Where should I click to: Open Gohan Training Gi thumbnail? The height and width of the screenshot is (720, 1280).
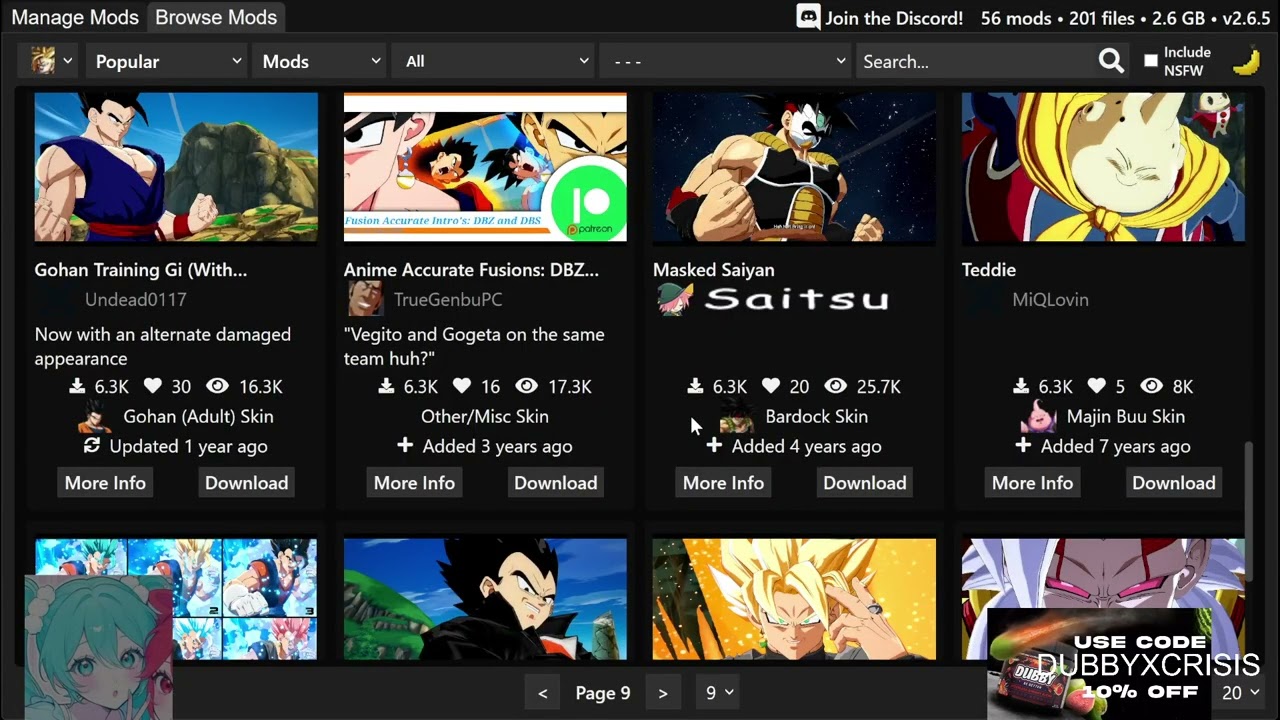176,167
